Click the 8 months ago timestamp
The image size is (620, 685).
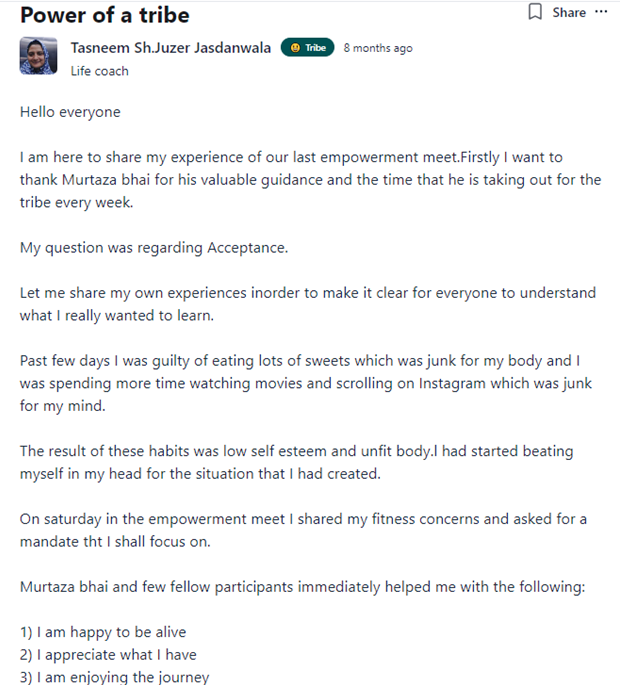click(x=378, y=48)
